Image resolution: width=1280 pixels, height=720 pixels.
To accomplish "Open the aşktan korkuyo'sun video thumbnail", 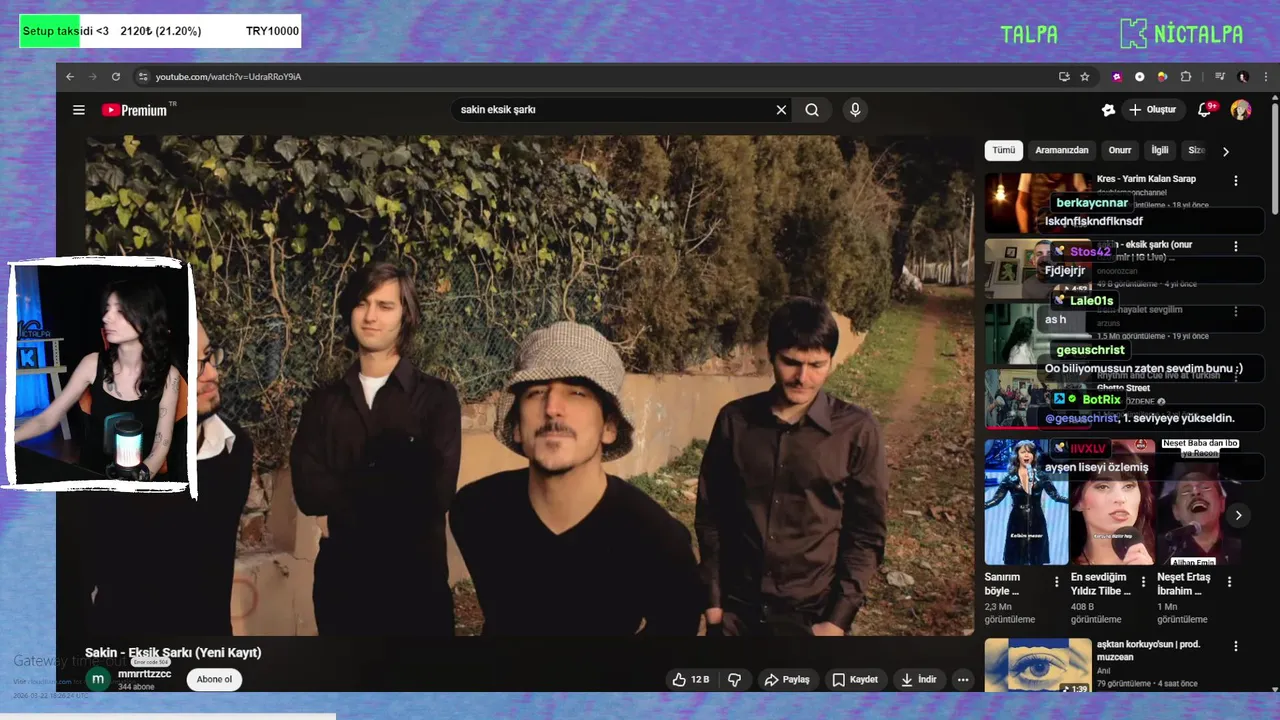I will click(x=1038, y=665).
